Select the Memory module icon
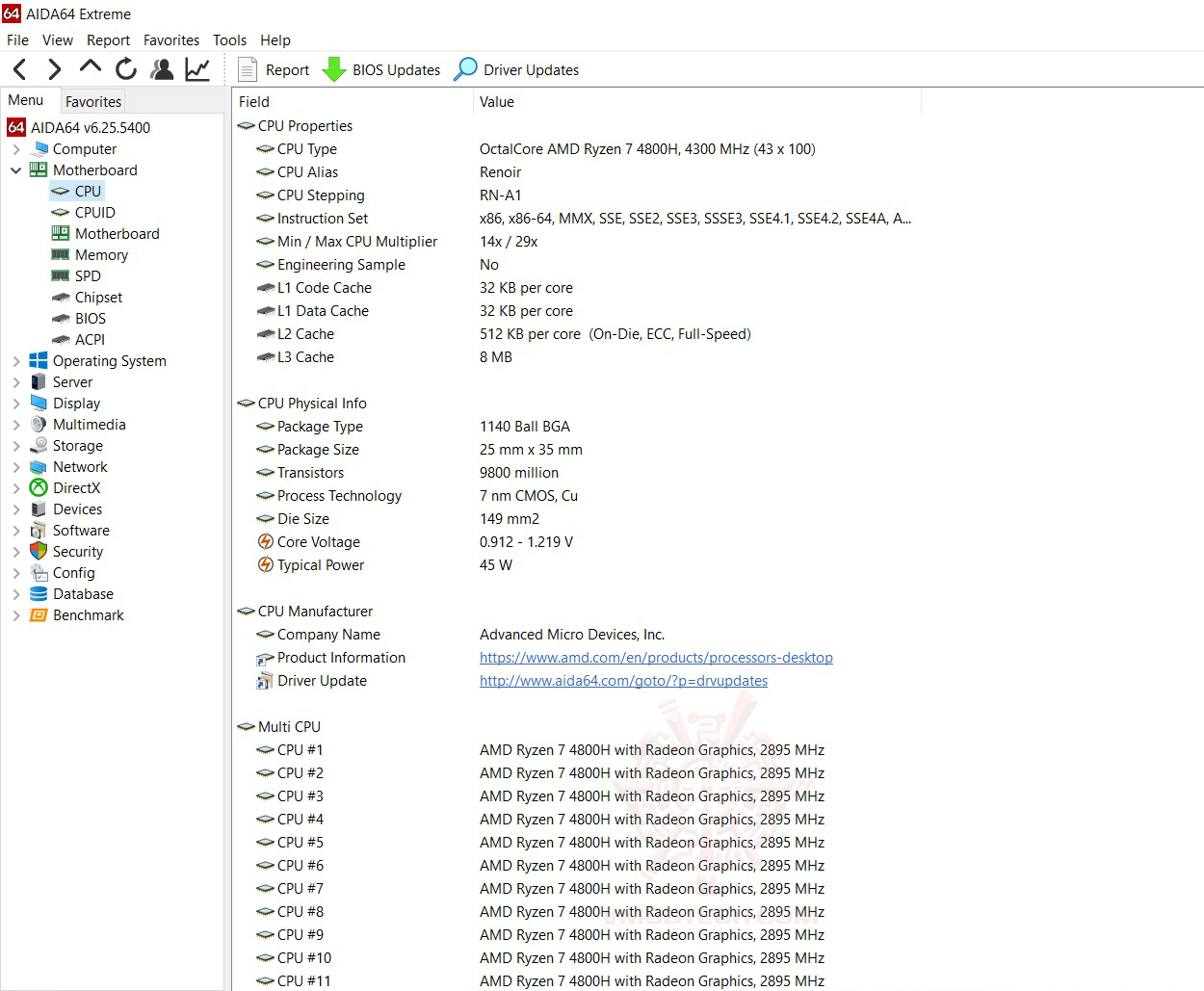The width and height of the screenshot is (1204, 991). [60, 255]
